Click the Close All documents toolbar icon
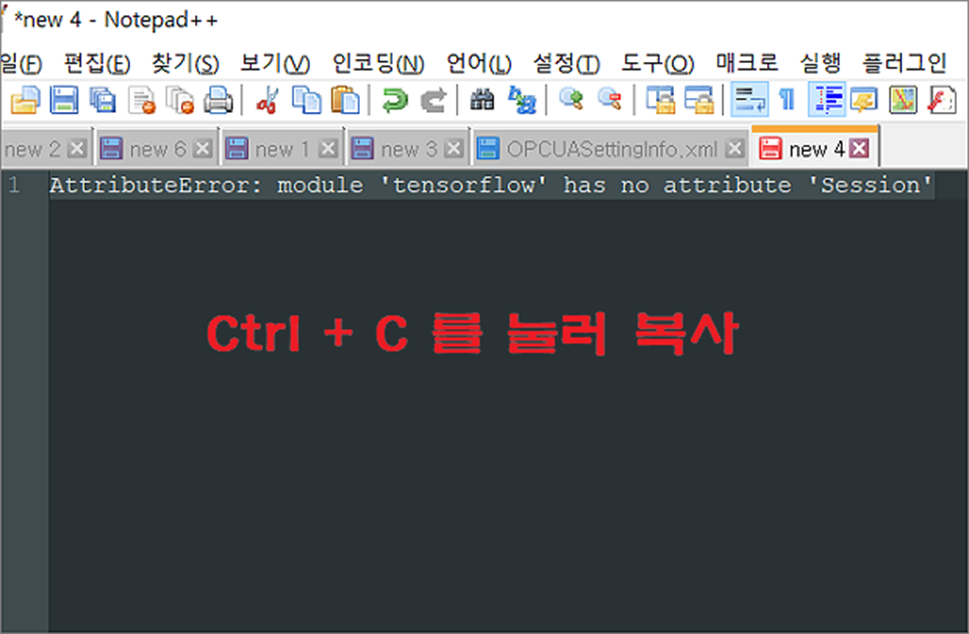969x634 pixels. click(x=180, y=100)
